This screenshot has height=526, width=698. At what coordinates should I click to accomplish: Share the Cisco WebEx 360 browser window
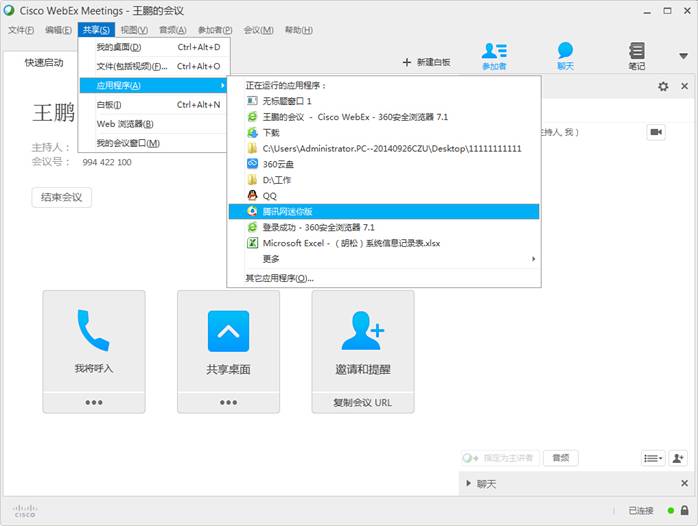coord(384,117)
